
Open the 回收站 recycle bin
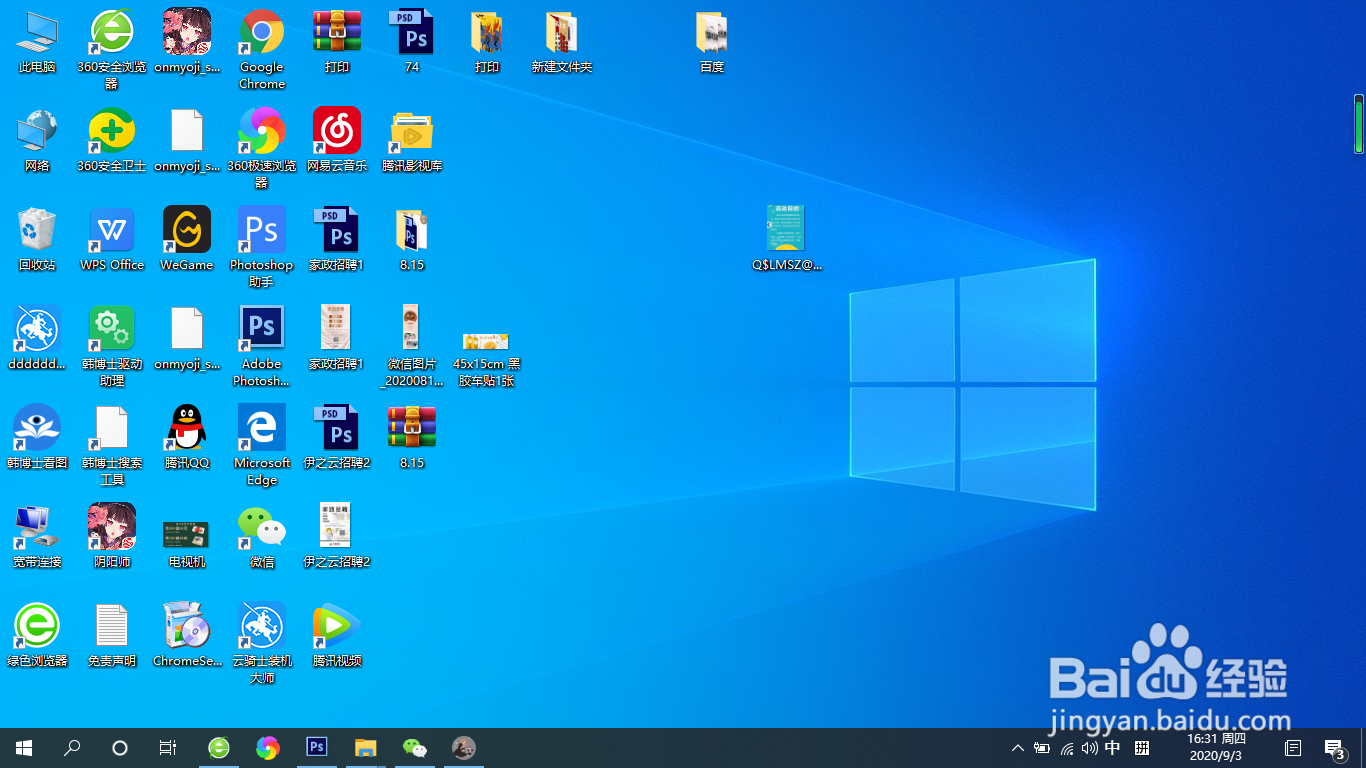(37, 240)
